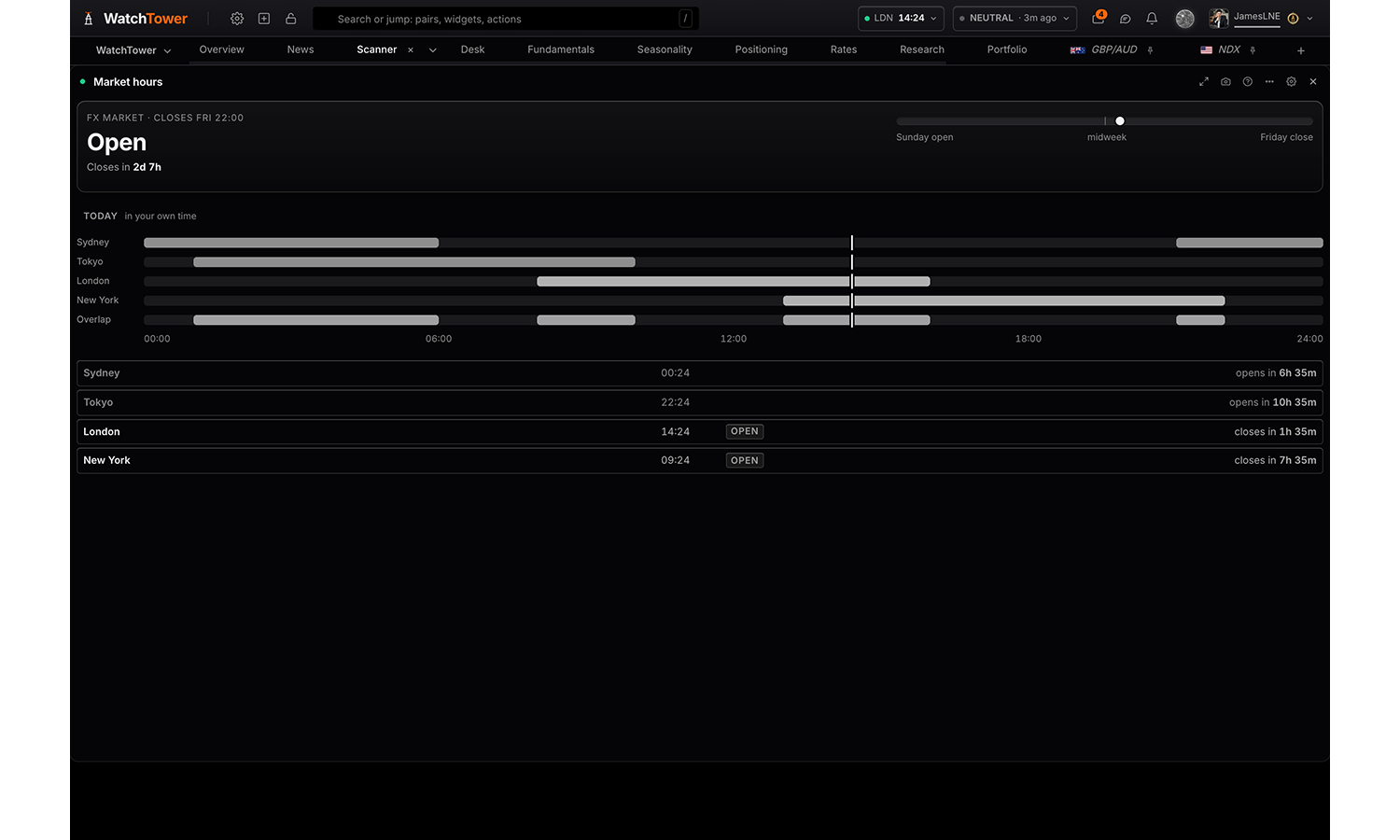Expand the JamesLNE account menu chevron
The height and width of the screenshot is (840, 1400).
pos(1310,19)
